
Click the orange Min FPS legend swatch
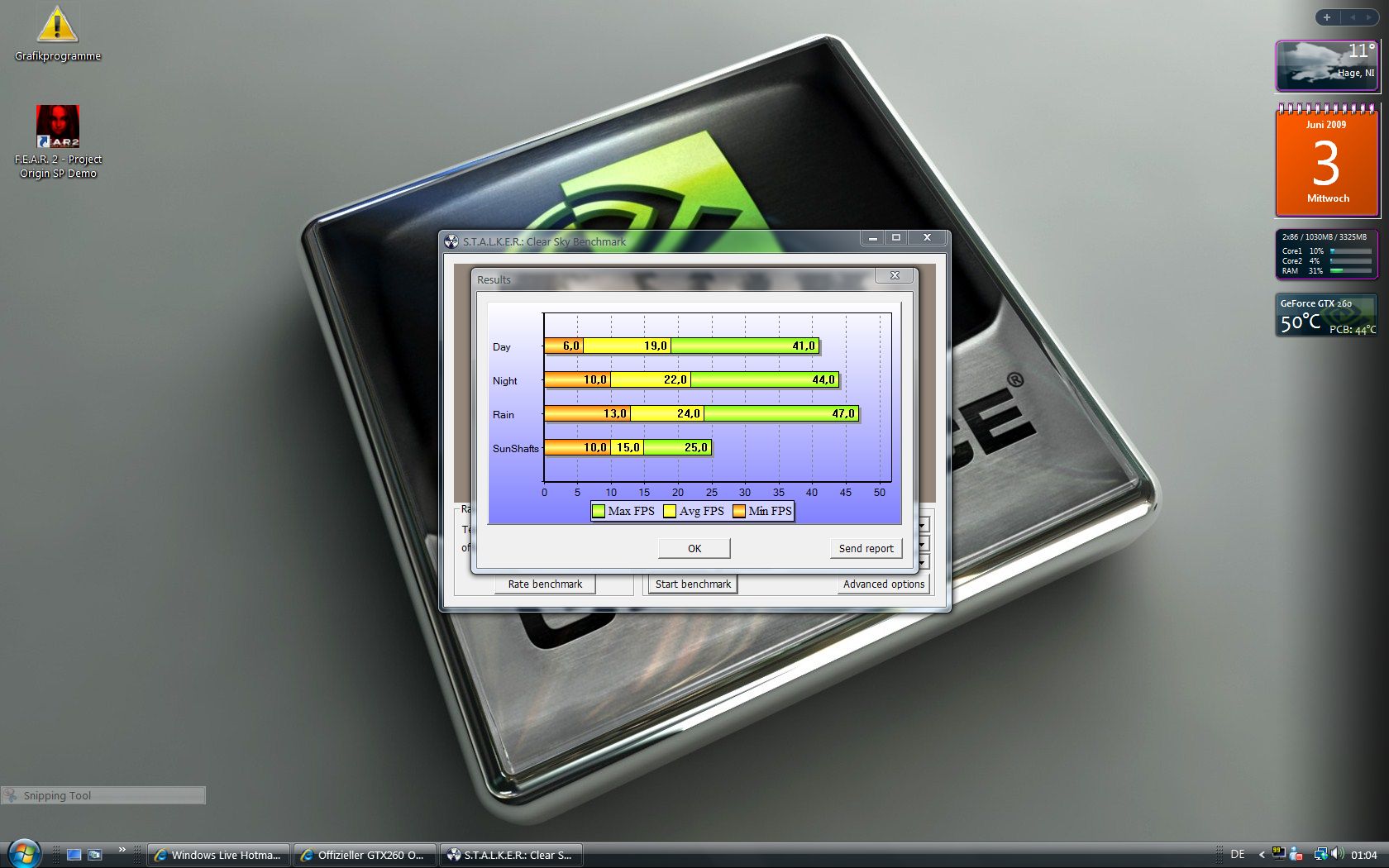(739, 512)
